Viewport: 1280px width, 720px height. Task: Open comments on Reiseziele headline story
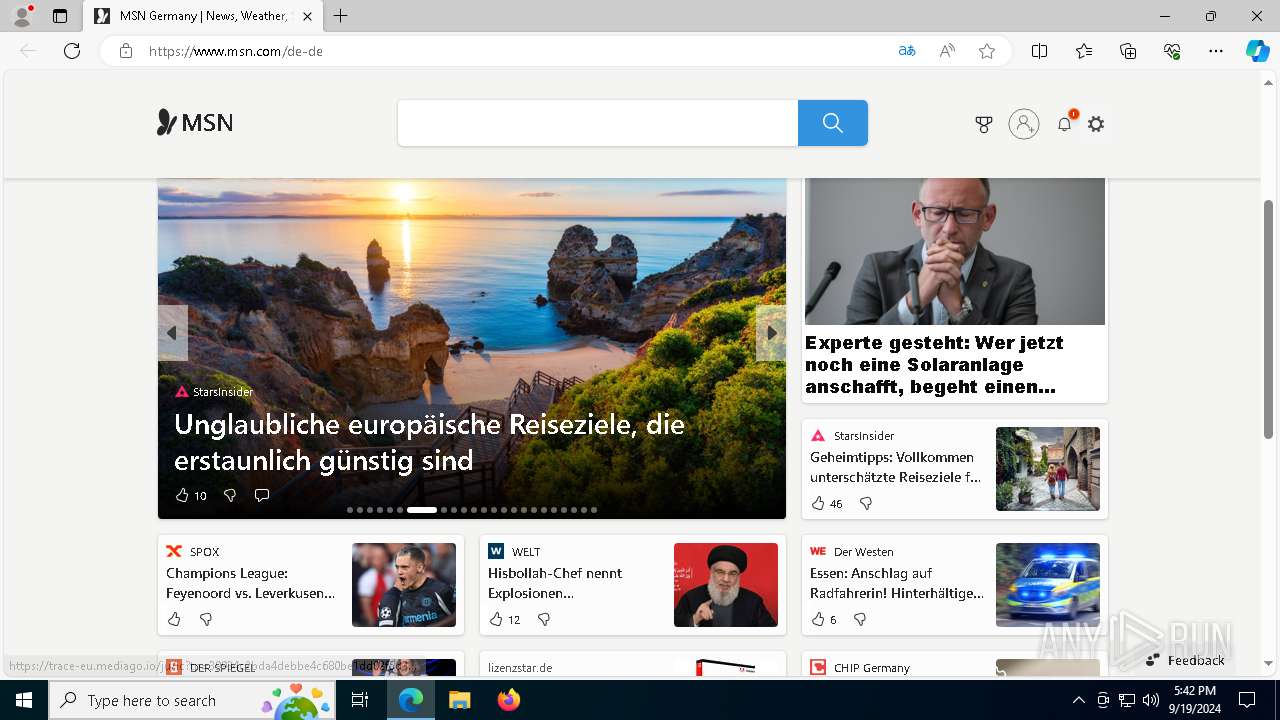pos(262,495)
